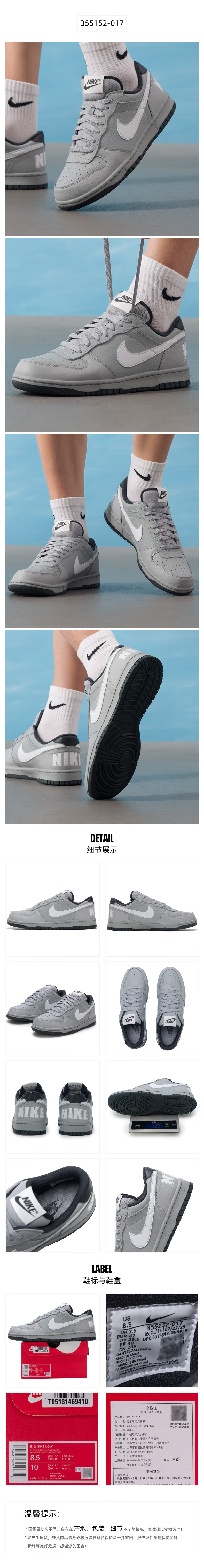Viewport: 204px width, 1568px height.
Task: Click the product code 355152-017 label
Action: coord(102,23)
